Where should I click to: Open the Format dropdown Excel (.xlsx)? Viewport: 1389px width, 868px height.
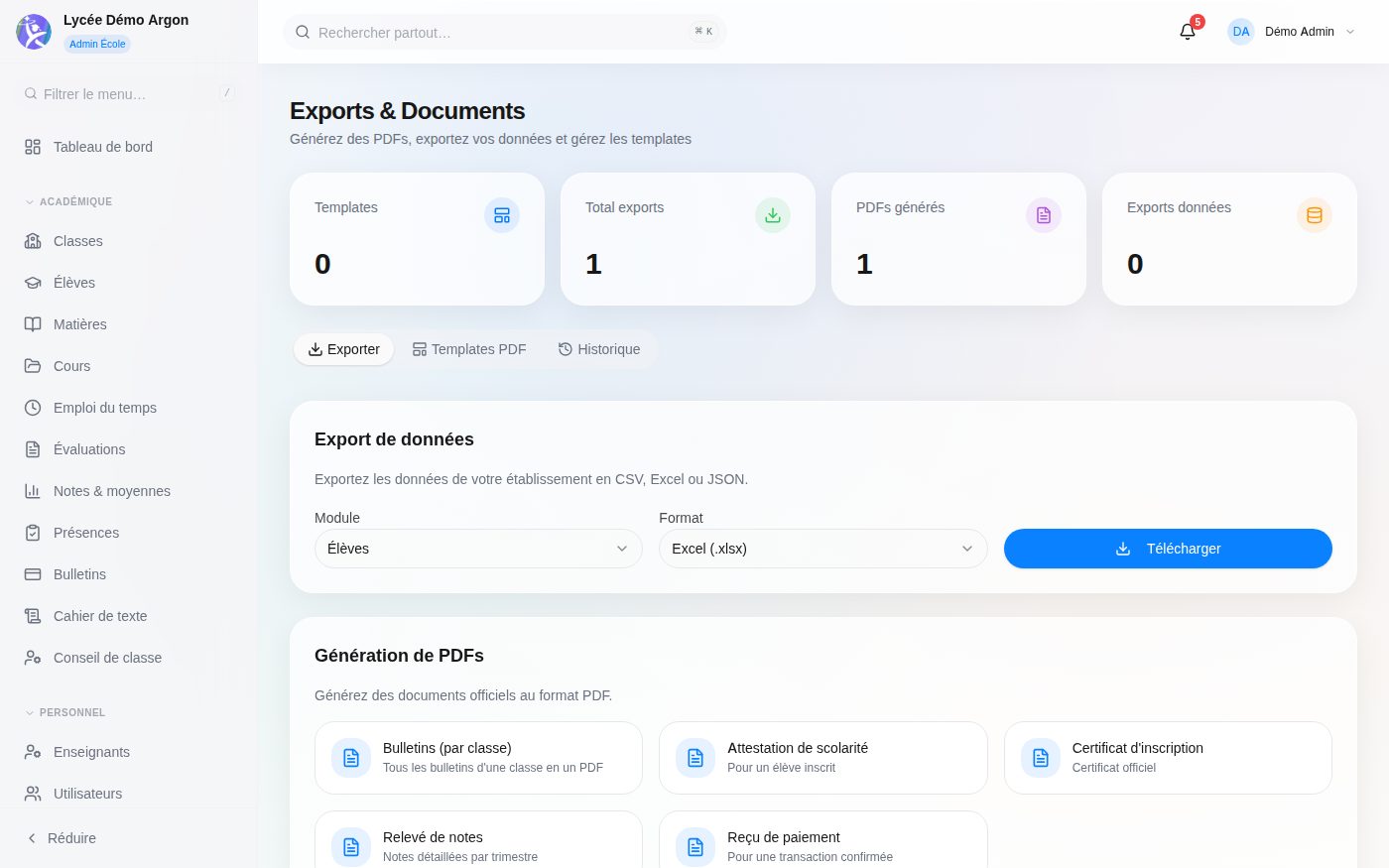(x=823, y=549)
